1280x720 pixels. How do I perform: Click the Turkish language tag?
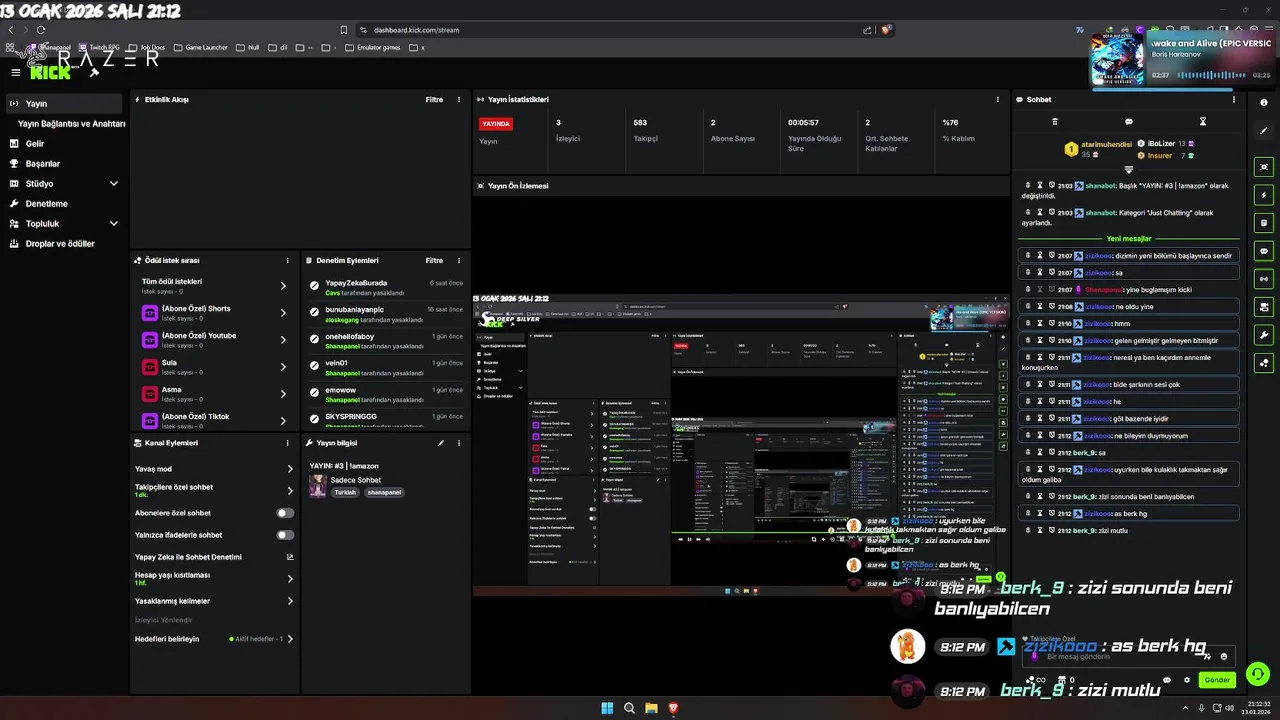coord(345,493)
